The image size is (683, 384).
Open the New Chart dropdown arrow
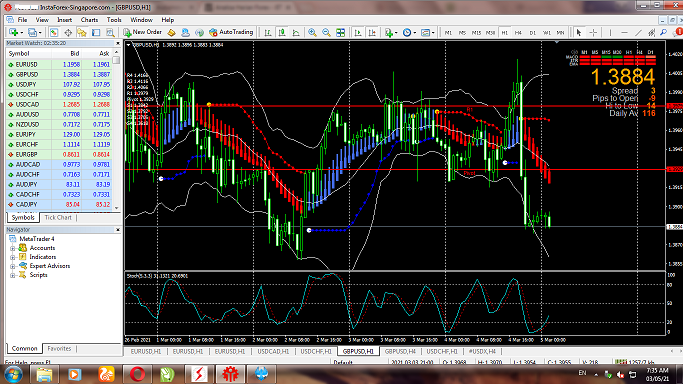[22, 33]
